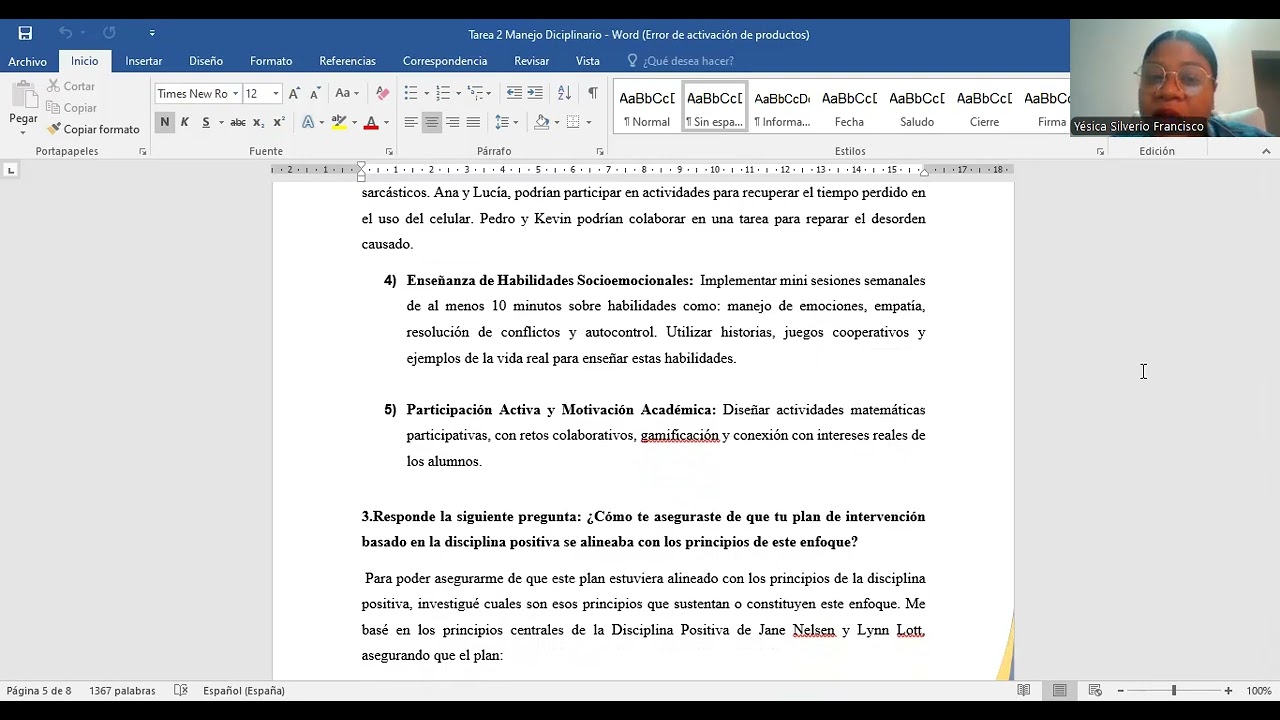Apply the red font color

[371, 122]
